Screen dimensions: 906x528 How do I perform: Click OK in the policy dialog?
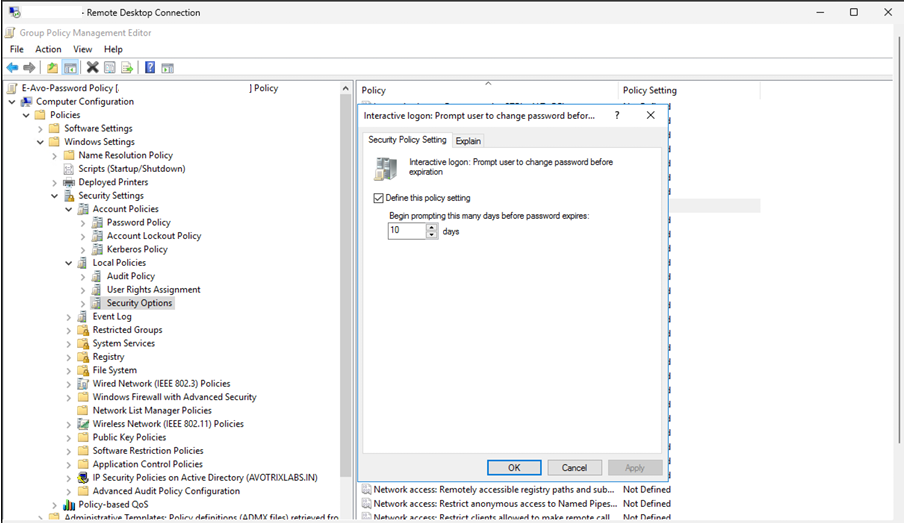coord(514,468)
